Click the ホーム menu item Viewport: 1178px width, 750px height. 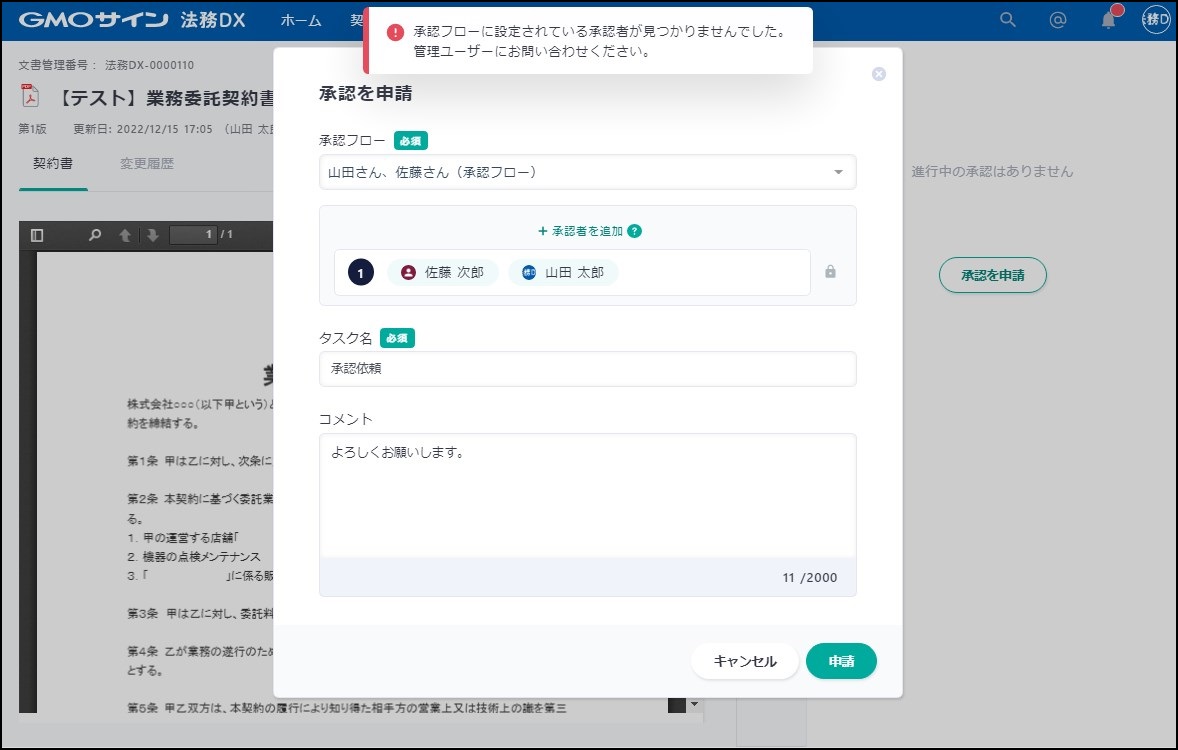click(301, 20)
